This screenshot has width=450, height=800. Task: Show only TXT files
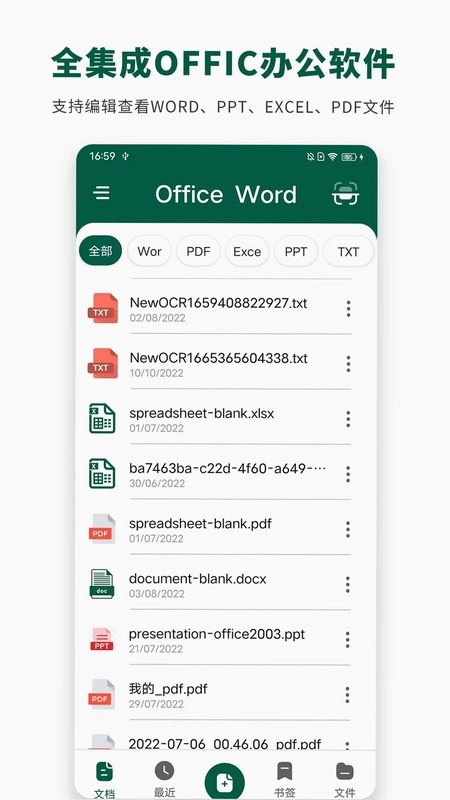click(348, 251)
